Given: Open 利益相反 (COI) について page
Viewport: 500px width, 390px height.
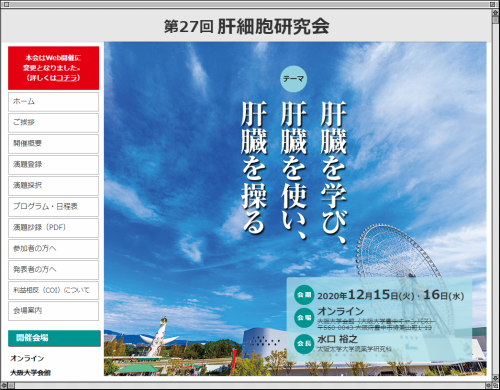Looking at the screenshot, I should click(x=53, y=290).
